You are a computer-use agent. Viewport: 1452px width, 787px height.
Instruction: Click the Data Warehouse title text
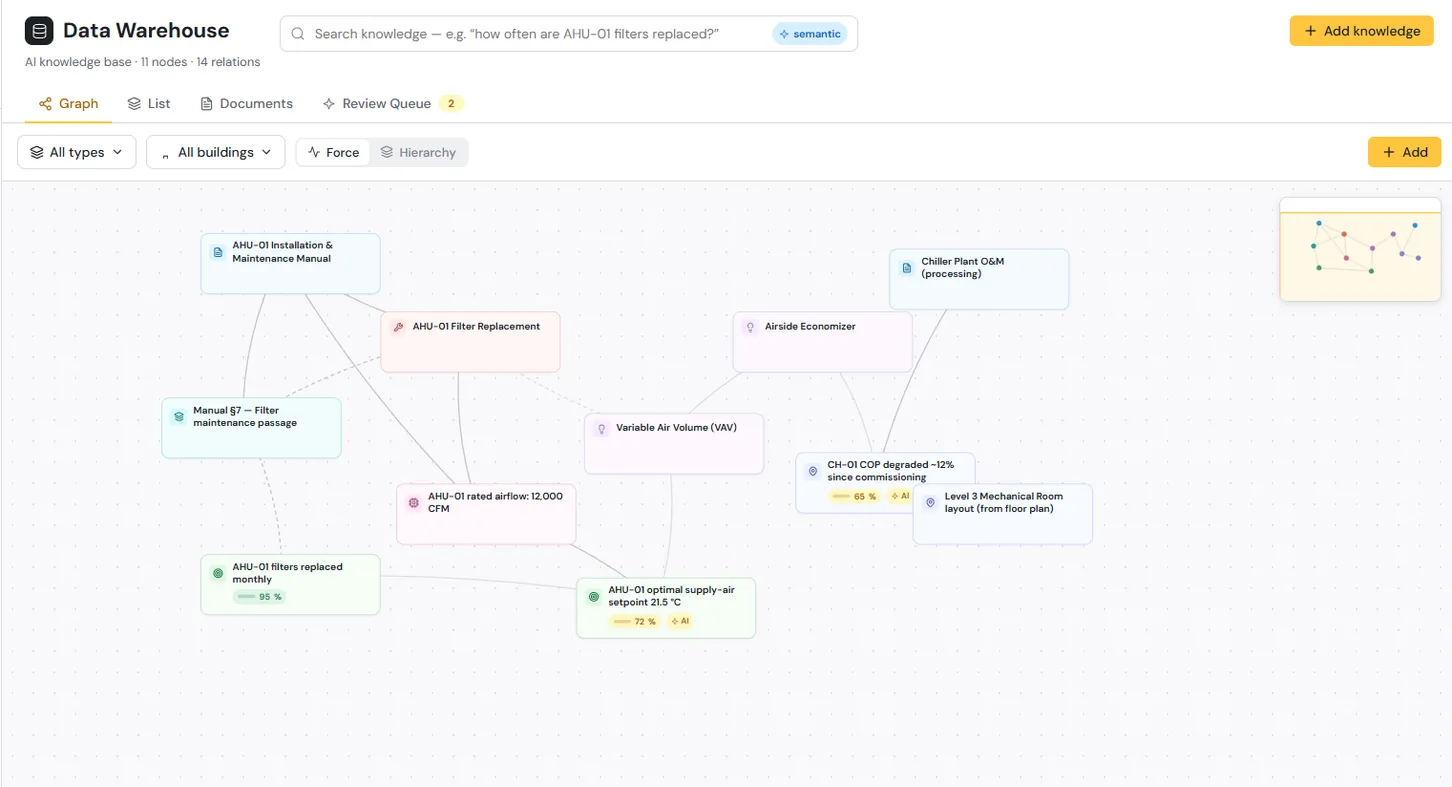click(x=146, y=31)
